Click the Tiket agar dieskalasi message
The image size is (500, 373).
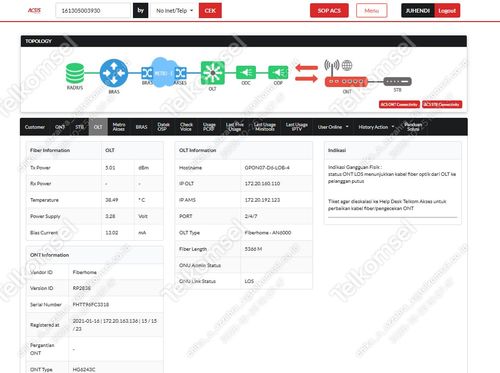coord(387,205)
